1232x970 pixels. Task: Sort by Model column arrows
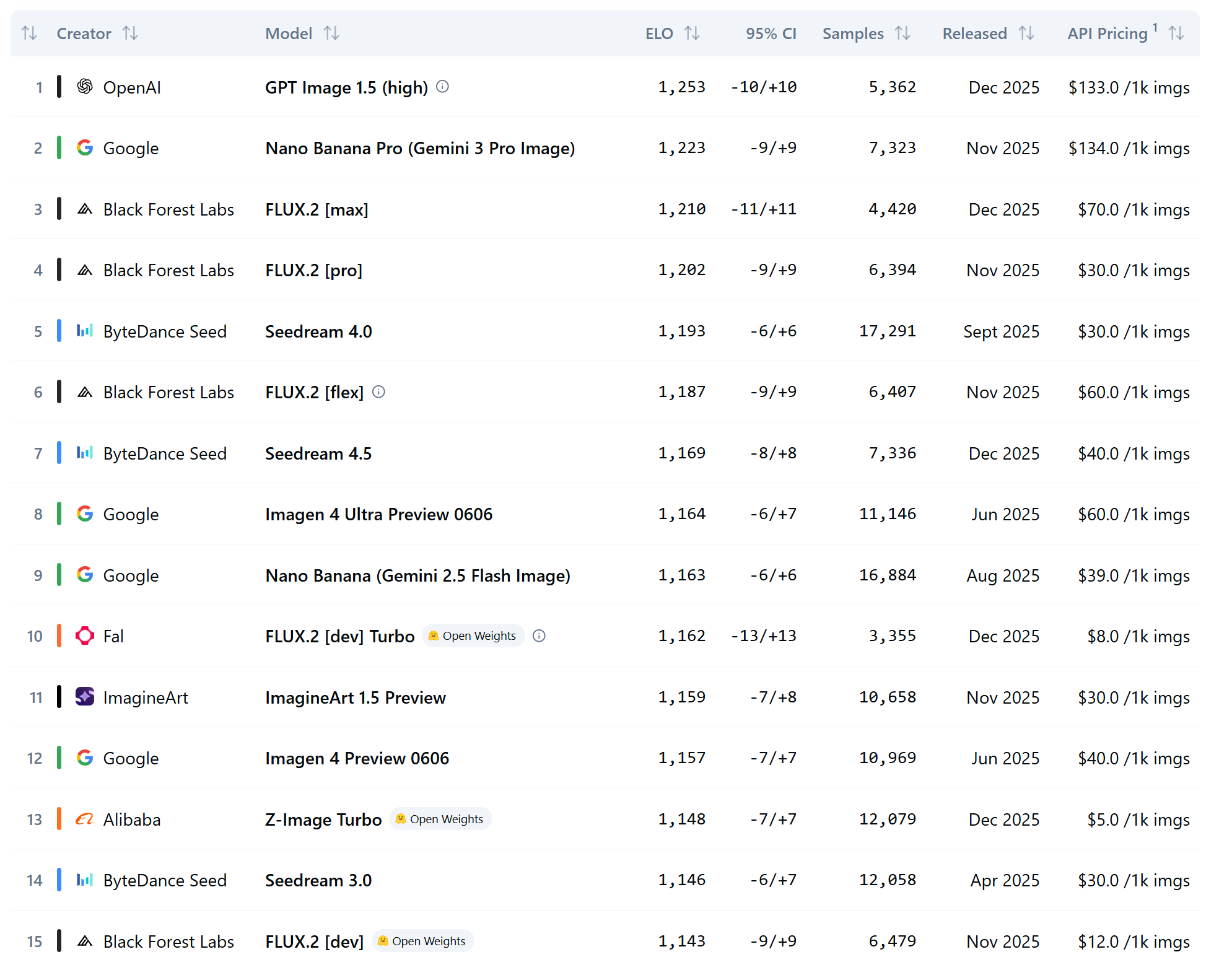tap(331, 33)
